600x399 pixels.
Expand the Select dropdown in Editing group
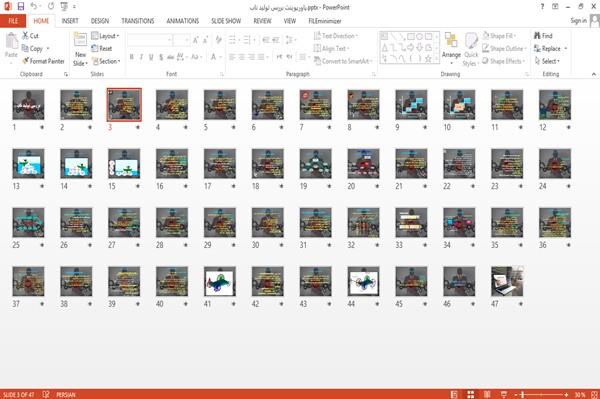[547, 61]
